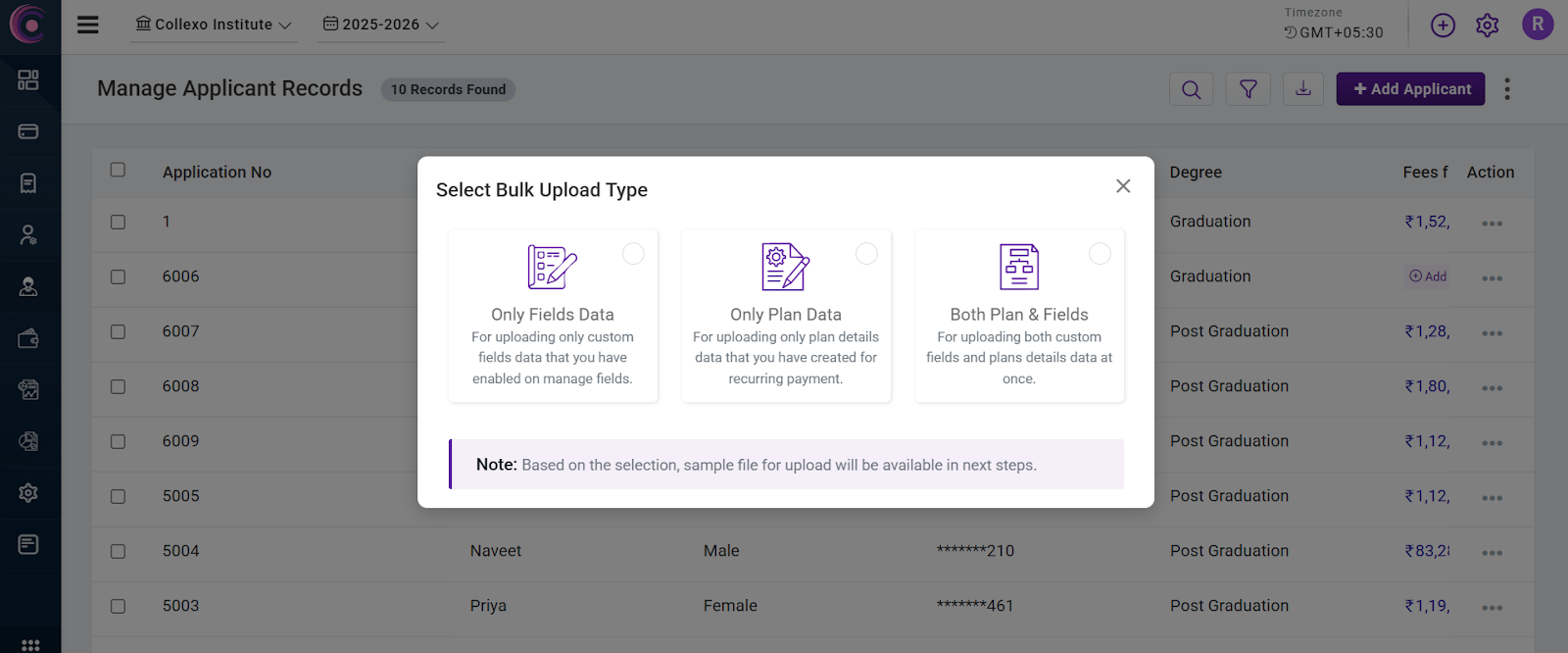Open the vertical three-dot more options menu
The image size is (1568, 653).
(x=1507, y=89)
